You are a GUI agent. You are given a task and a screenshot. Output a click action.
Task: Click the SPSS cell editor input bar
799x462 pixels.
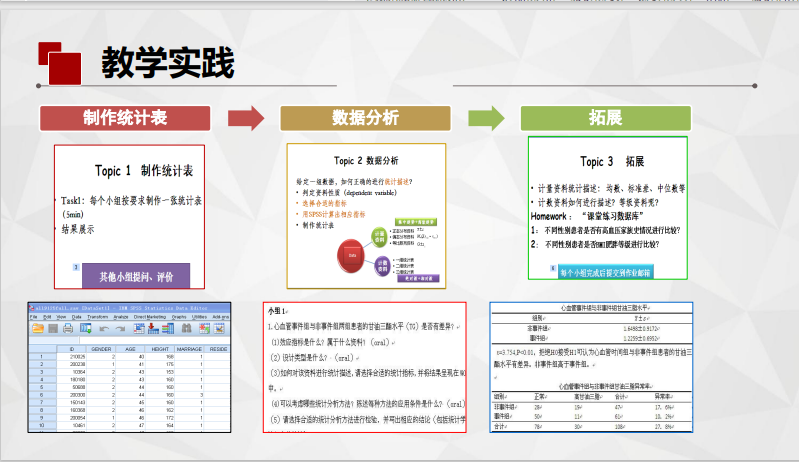[x=155, y=340]
